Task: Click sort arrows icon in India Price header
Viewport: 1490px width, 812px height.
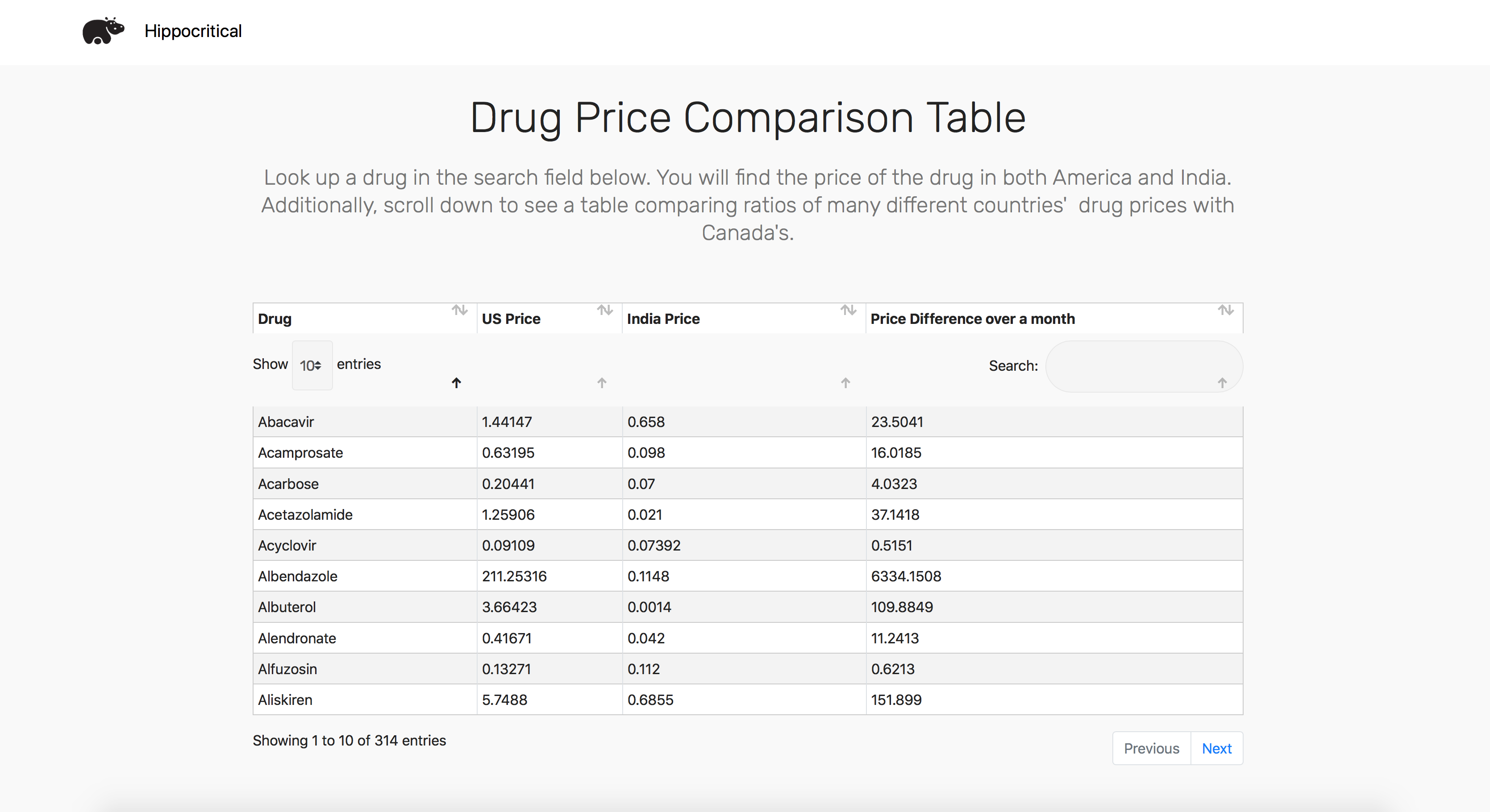Action: tap(849, 311)
